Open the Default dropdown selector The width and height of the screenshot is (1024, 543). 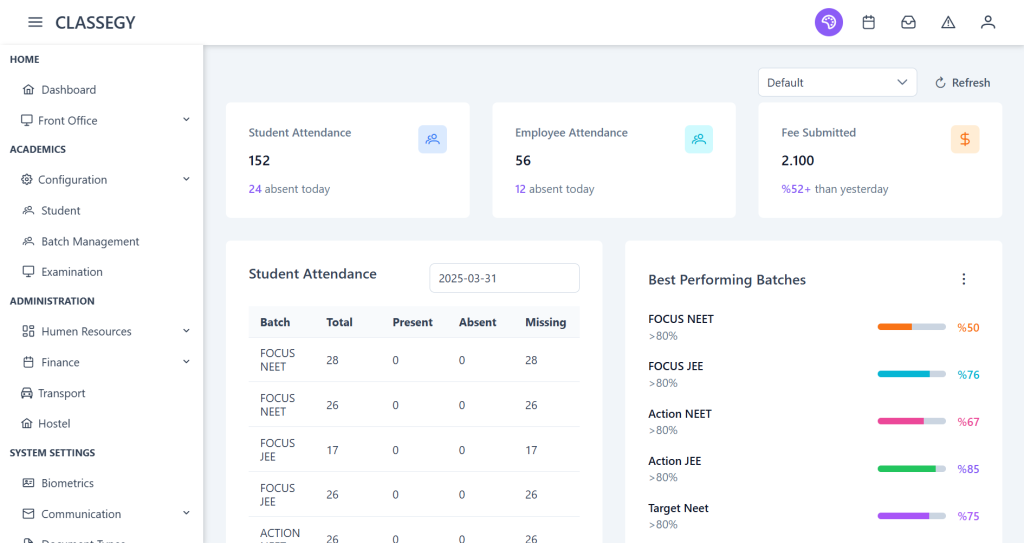click(x=837, y=82)
